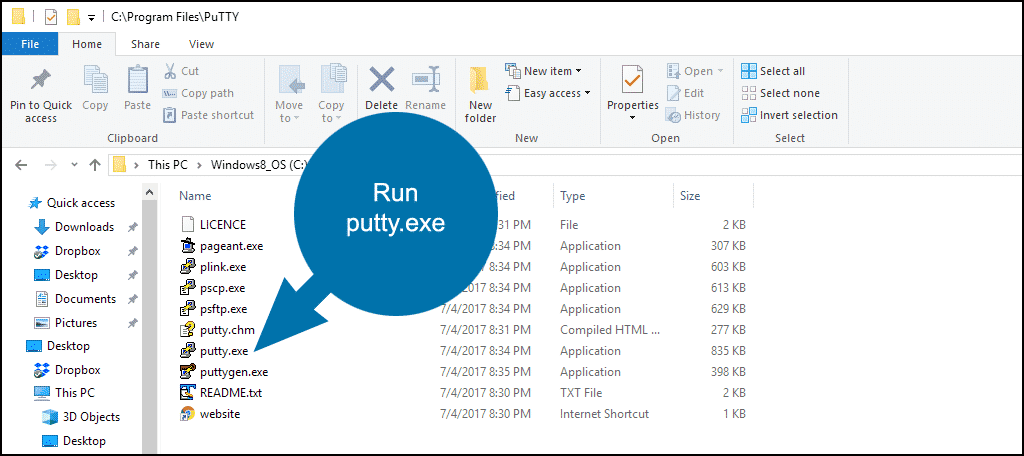The height and width of the screenshot is (456, 1024).
Task: Click the Internet Shortcut type cell
Action: (605, 414)
